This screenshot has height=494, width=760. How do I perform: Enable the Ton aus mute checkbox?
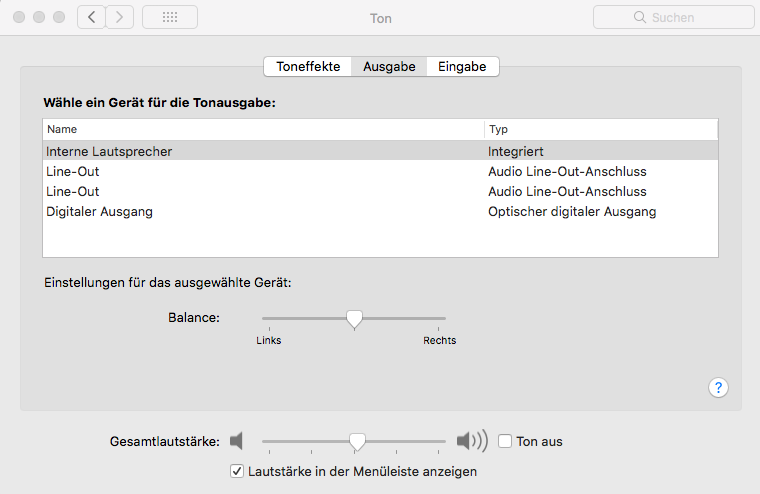[505, 441]
